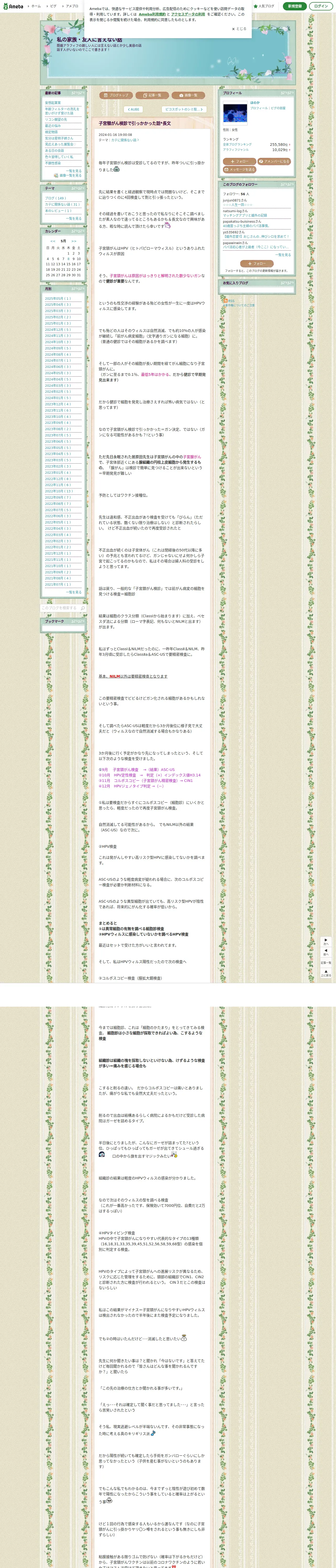Open 一覧を見る in テーマ panel

[73, 218]
